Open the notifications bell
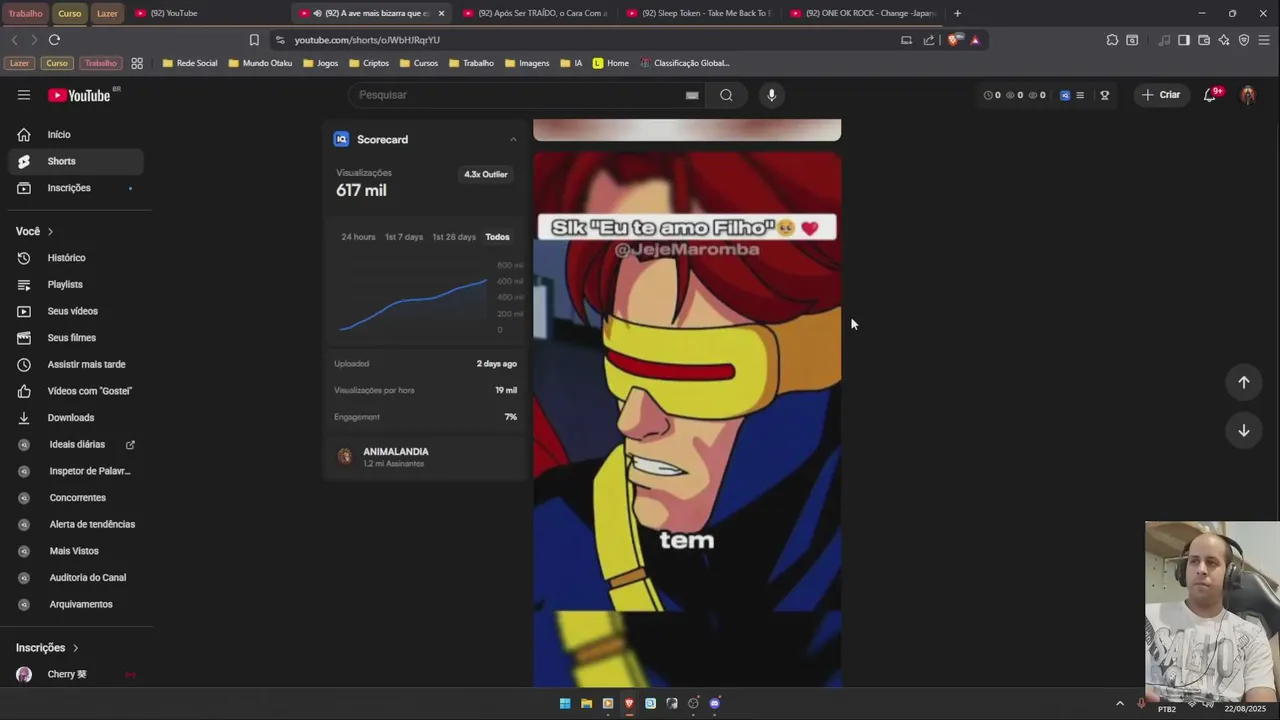Screen dimensions: 1280x720 [x=1210, y=95]
